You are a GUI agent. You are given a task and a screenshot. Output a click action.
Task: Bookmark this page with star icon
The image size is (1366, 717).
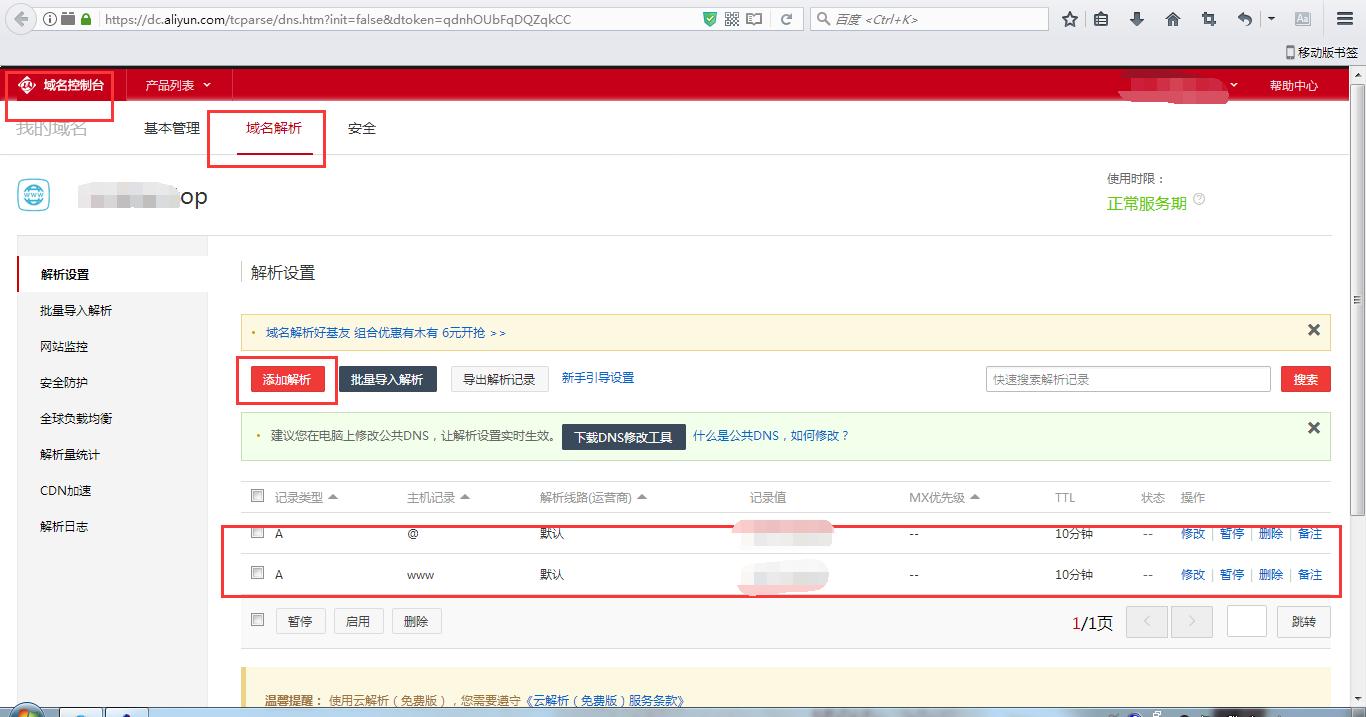pyautogui.click(x=1070, y=19)
